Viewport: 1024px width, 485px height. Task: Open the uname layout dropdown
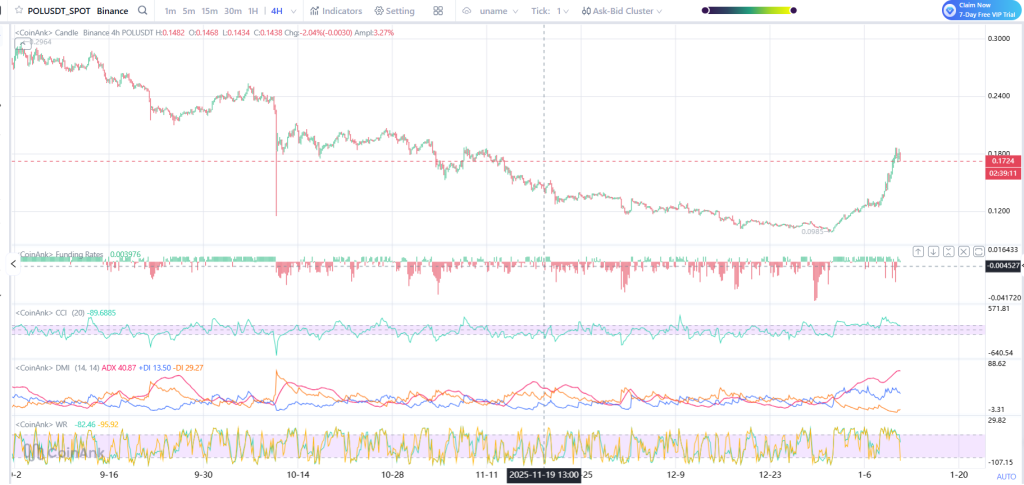(499, 11)
